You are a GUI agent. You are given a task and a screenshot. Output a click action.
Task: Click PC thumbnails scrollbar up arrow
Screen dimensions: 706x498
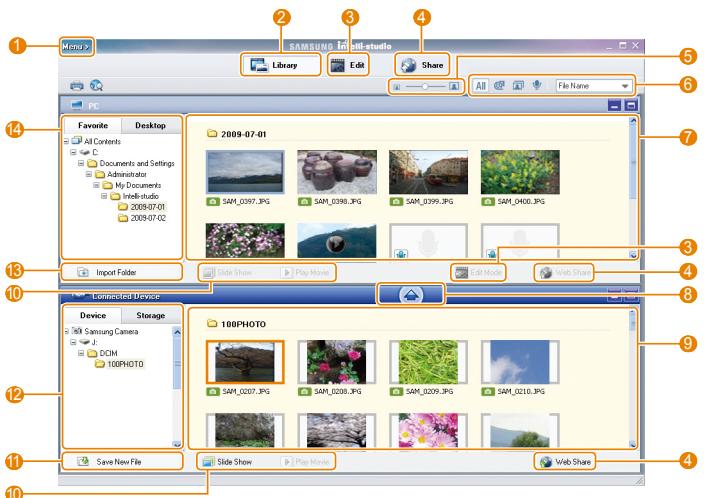[x=633, y=121]
